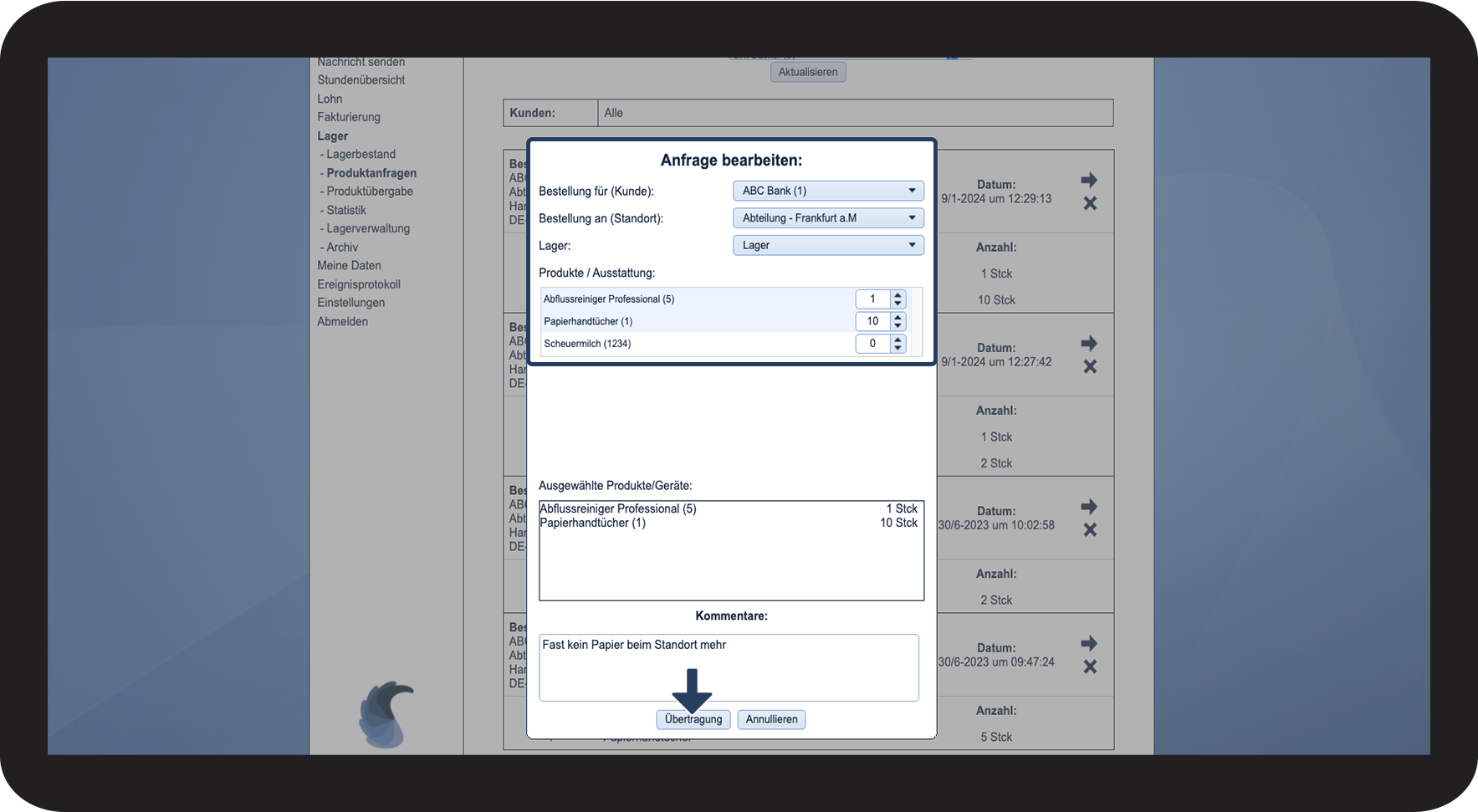This screenshot has width=1478, height=812.
Task: Open Fakturierung in sidebar
Action: click(348, 117)
